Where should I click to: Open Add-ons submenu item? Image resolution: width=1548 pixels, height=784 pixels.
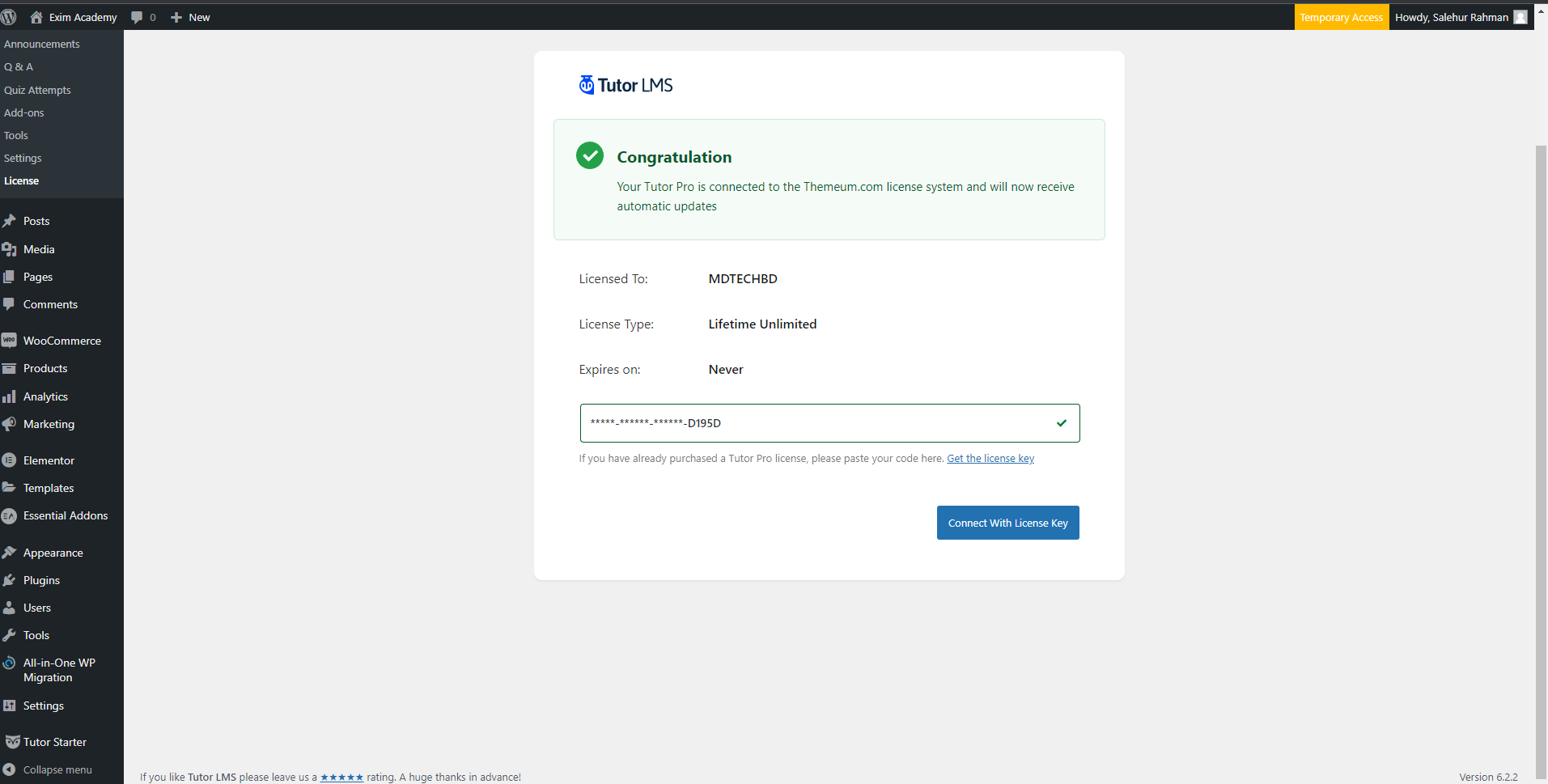coord(24,112)
